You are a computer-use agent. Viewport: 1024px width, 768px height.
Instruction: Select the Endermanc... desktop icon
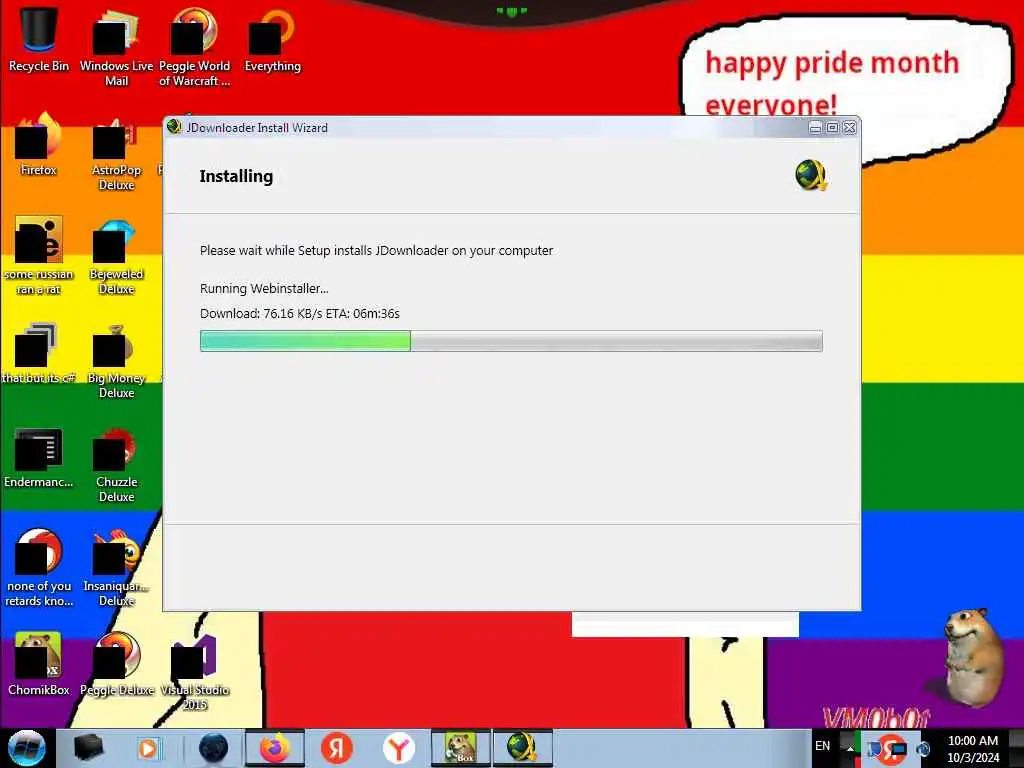[x=39, y=457]
